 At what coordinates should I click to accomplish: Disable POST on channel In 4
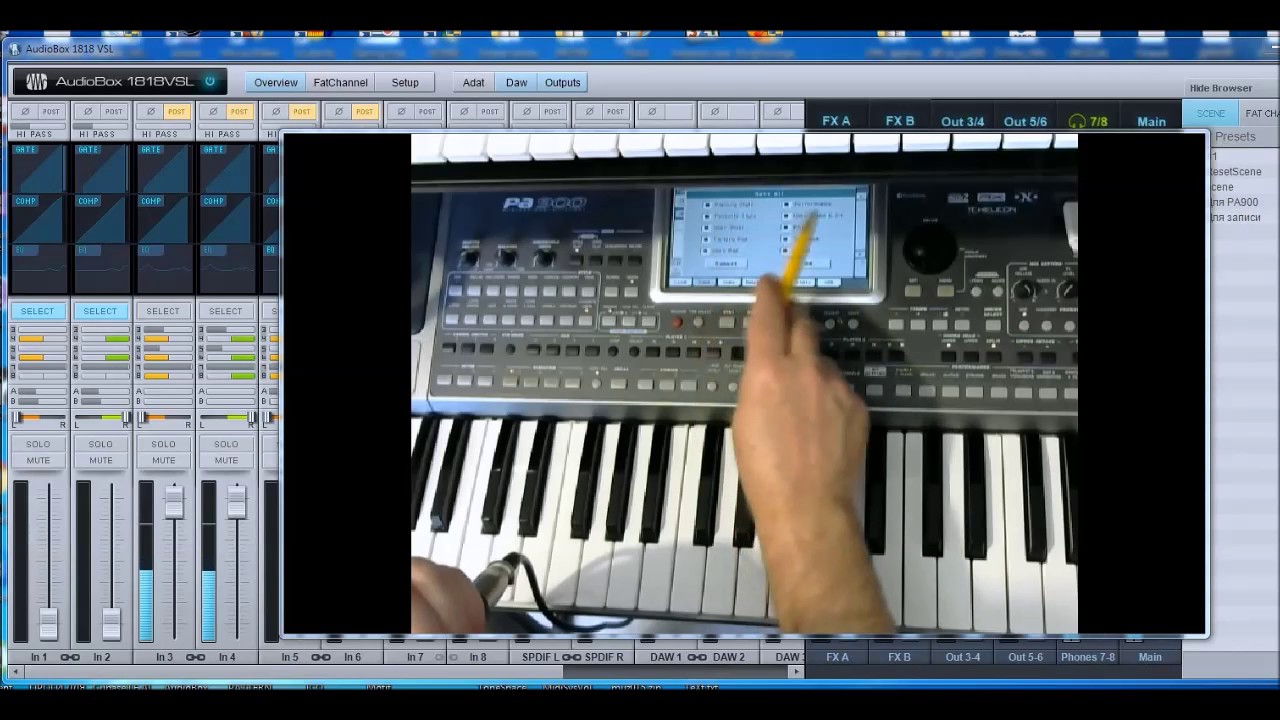239,111
